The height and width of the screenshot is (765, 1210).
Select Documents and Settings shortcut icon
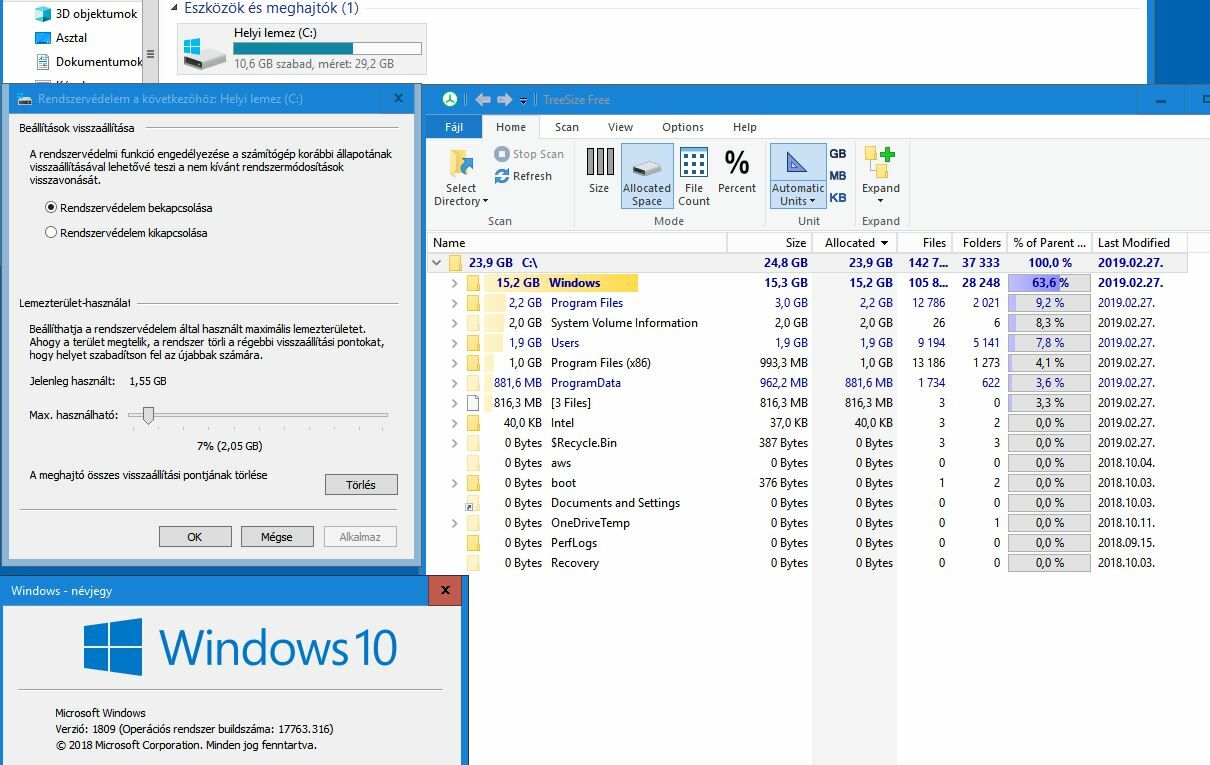[473, 503]
